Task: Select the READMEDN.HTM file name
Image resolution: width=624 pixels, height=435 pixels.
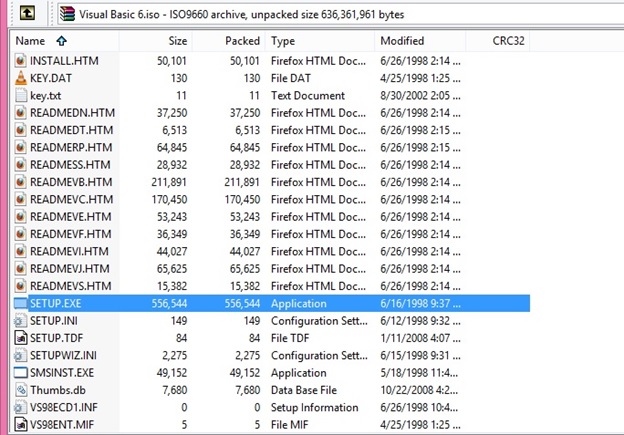Action: point(72,113)
